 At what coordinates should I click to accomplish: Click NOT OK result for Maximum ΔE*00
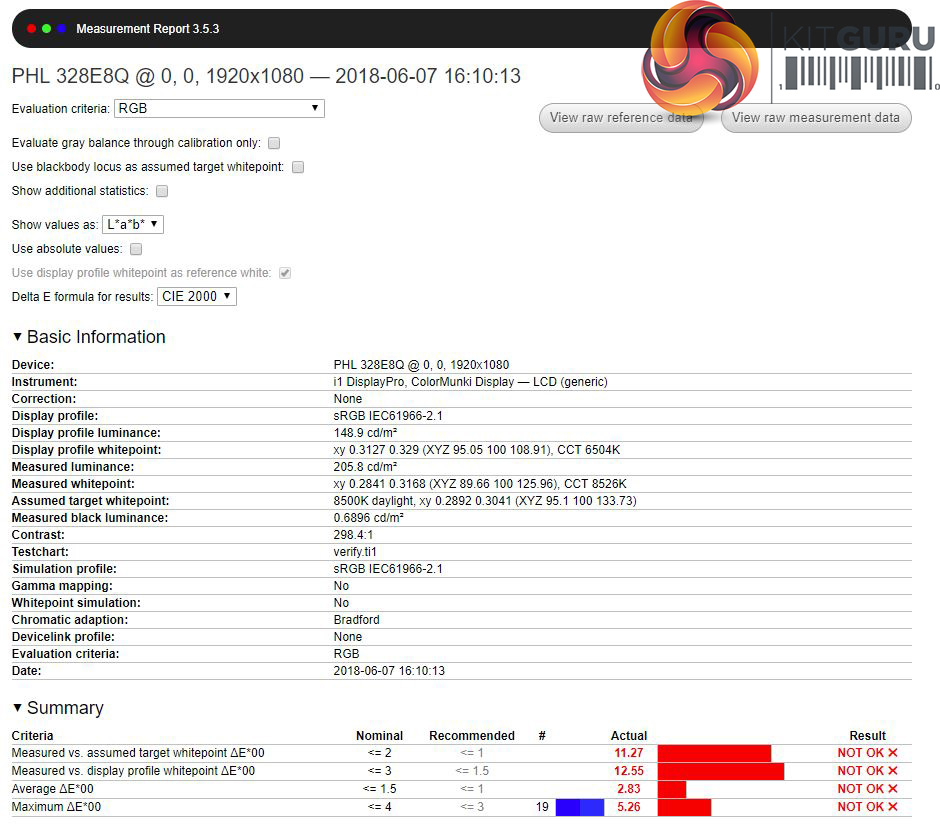point(867,807)
